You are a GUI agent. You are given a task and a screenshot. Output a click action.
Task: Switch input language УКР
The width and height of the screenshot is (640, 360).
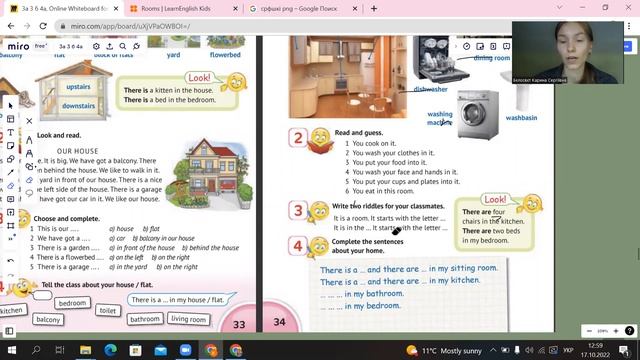coord(568,350)
